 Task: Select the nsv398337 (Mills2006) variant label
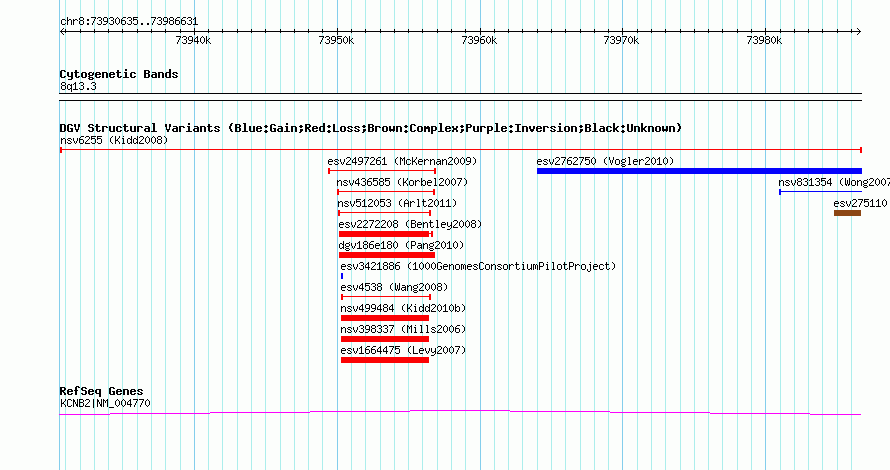[403, 329]
